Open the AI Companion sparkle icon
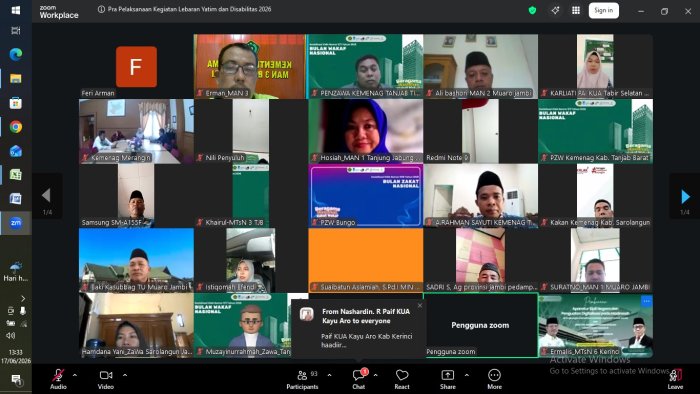The image size is (700, 394). pyautogui.click(x=555, y=10)
